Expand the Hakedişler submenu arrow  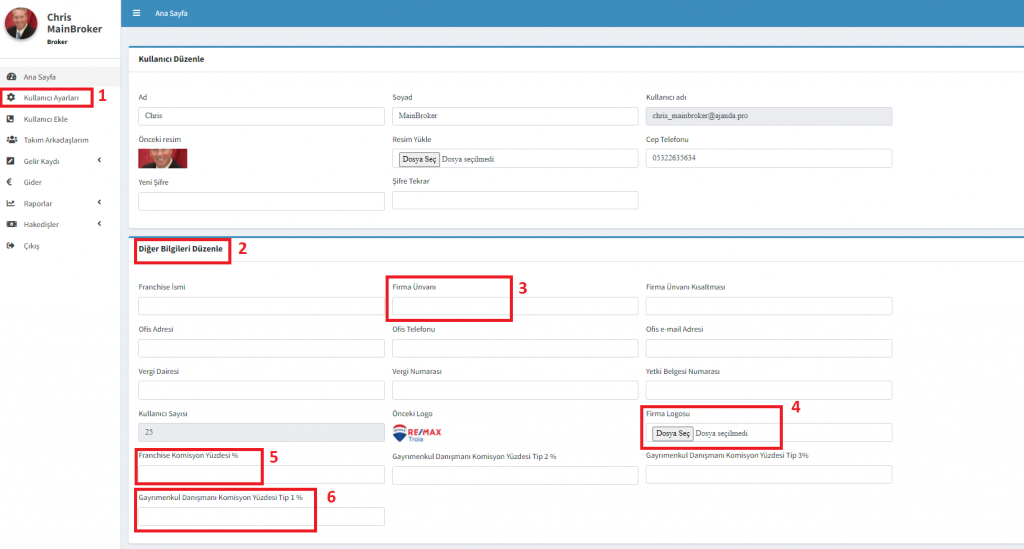[98, 224]
